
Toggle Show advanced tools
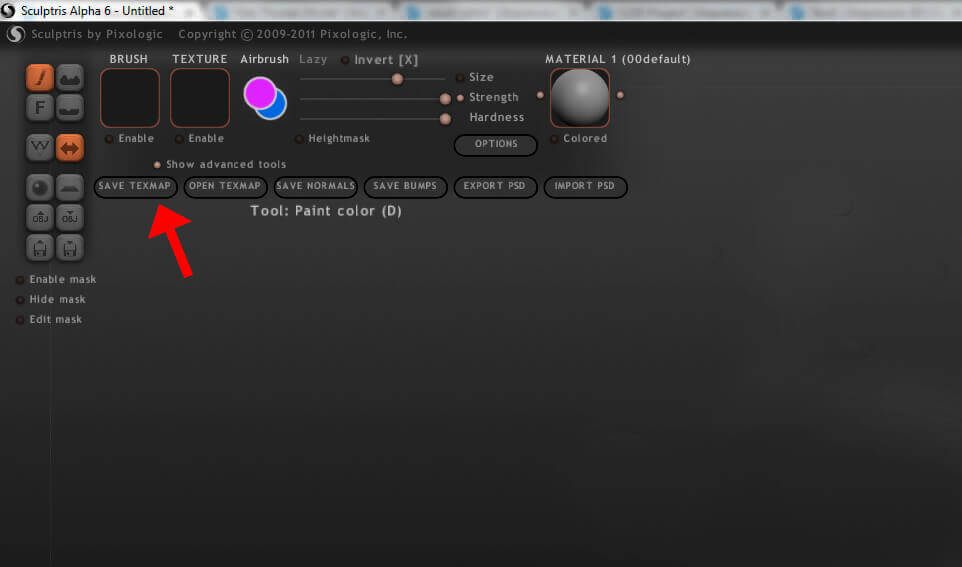157,164
